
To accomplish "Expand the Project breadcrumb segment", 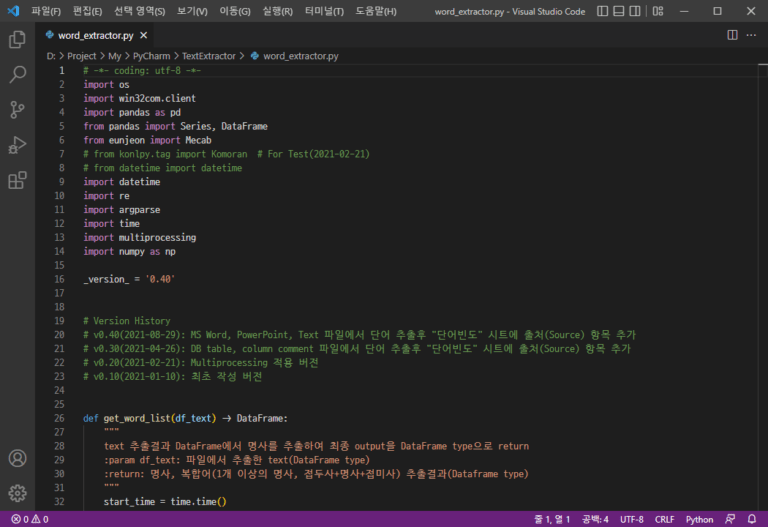I will point(81,56).
